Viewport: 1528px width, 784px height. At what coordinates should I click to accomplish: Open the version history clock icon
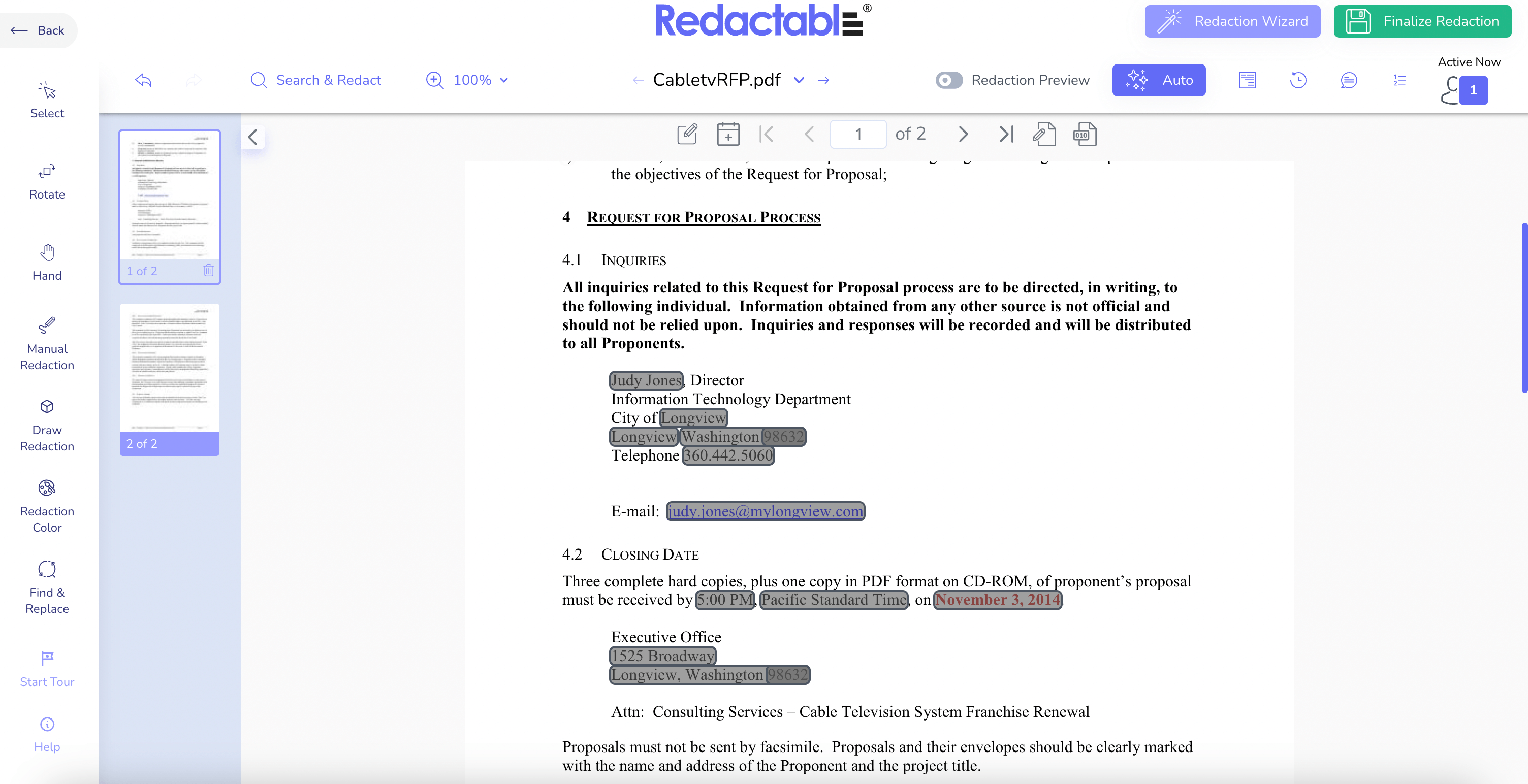(1298, 80)
